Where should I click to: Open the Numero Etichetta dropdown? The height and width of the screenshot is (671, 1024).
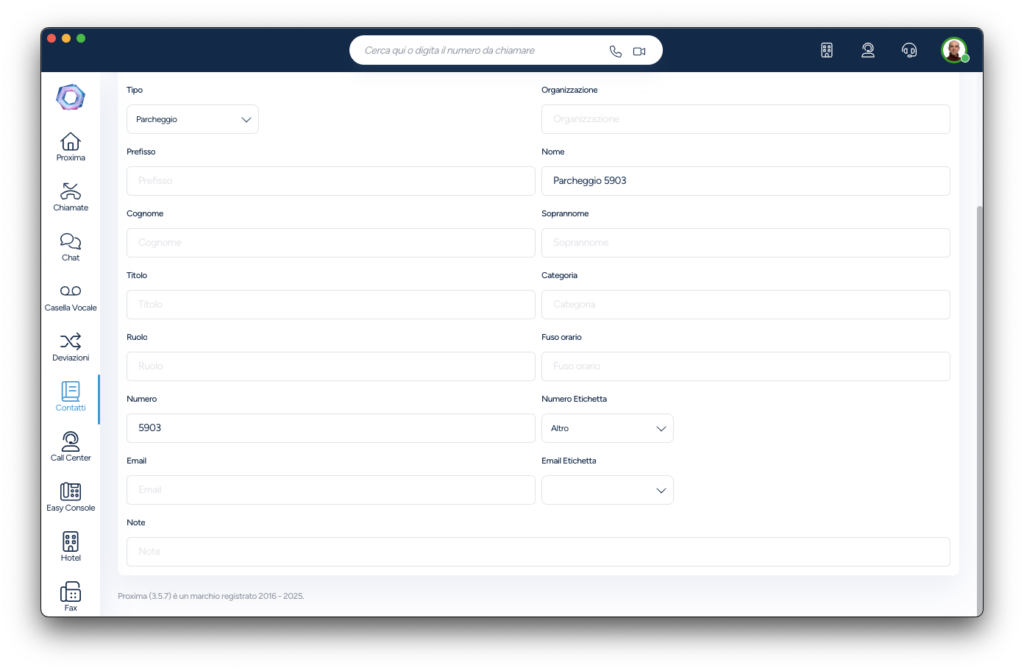click(607, 428)
